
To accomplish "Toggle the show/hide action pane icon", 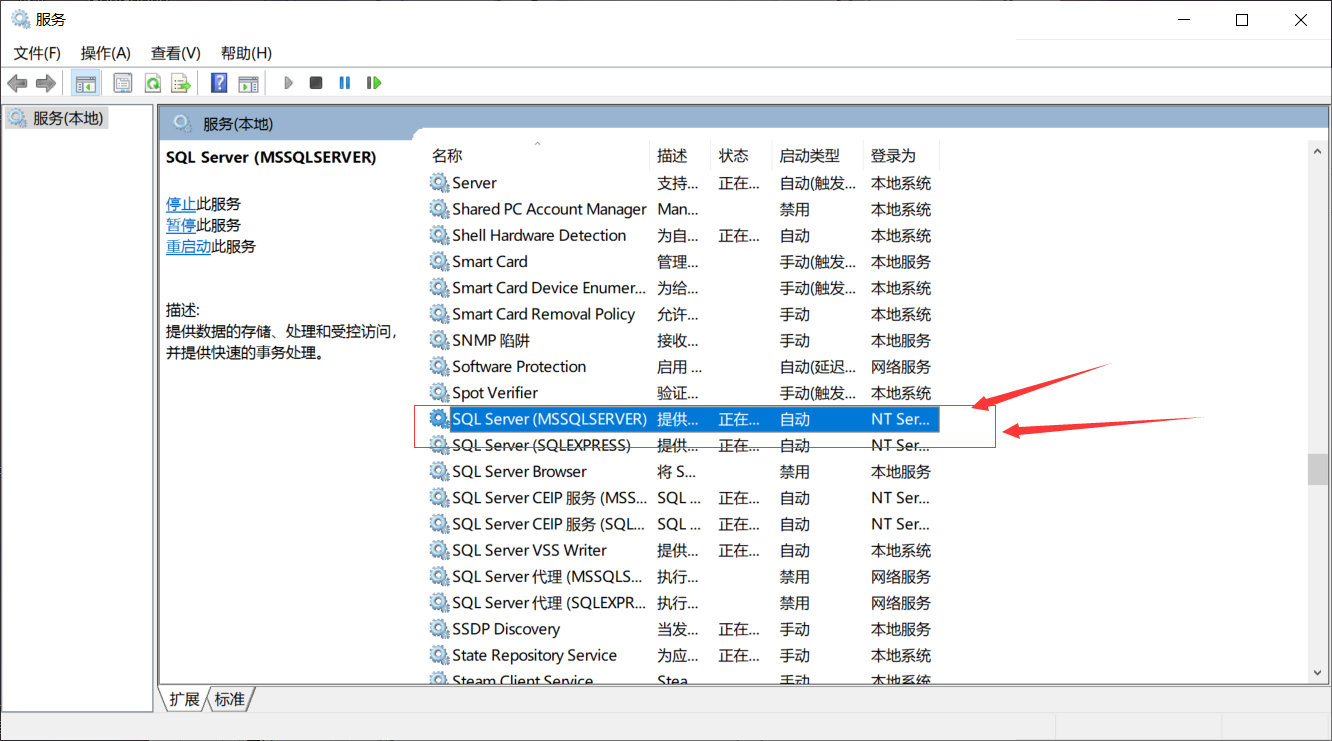I will coord(248,83).
